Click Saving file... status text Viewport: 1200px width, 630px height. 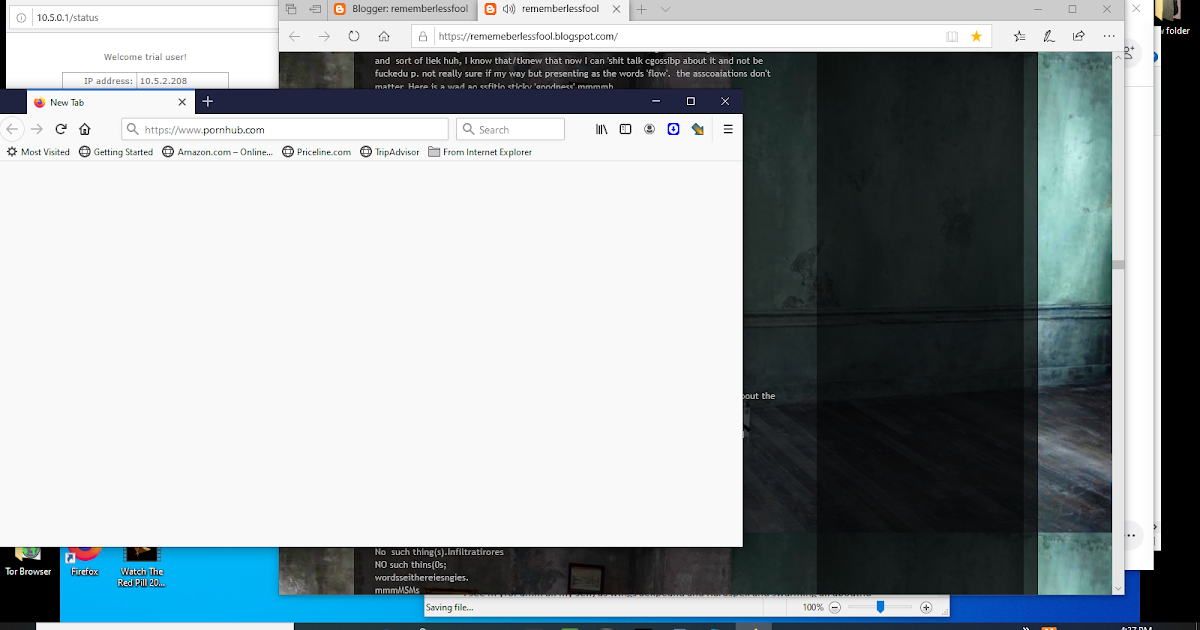(x=450, y=607)
